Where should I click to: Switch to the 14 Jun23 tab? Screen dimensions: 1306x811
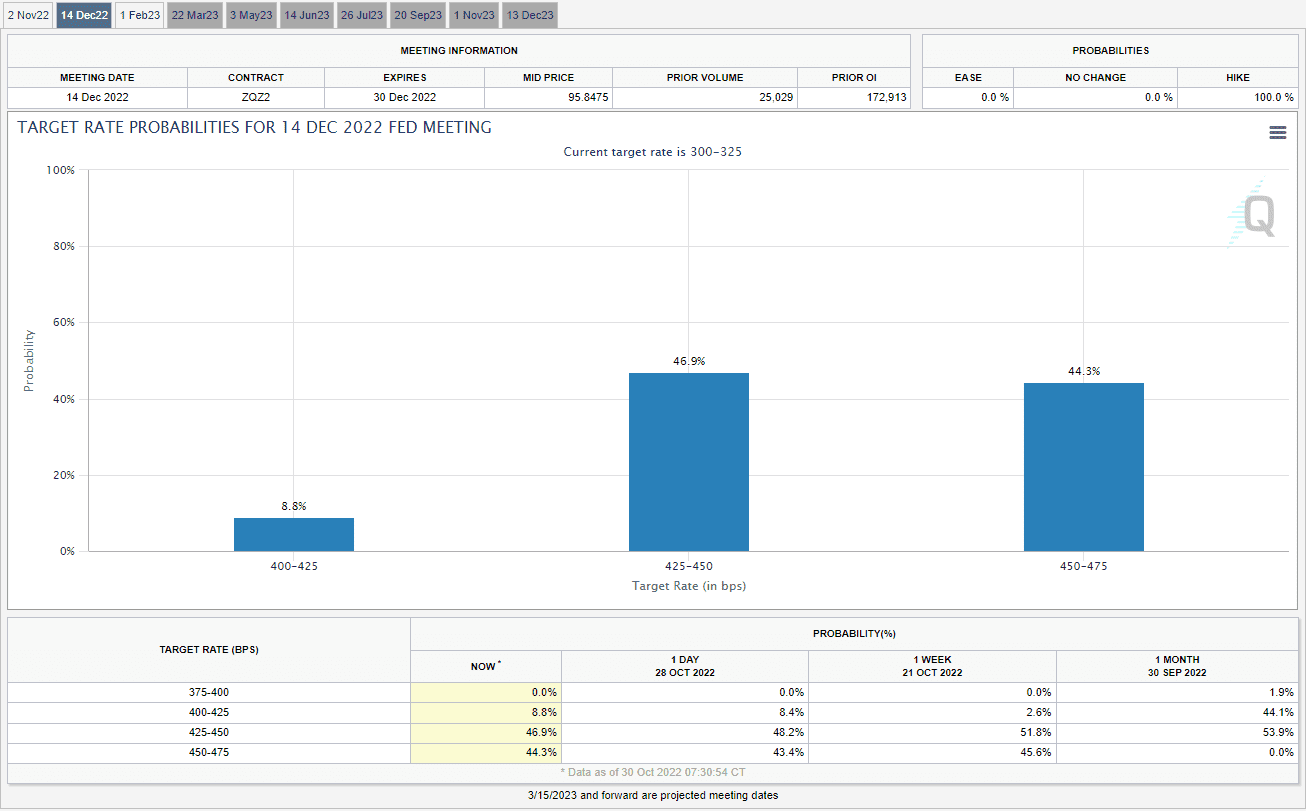tap(306, 15)
